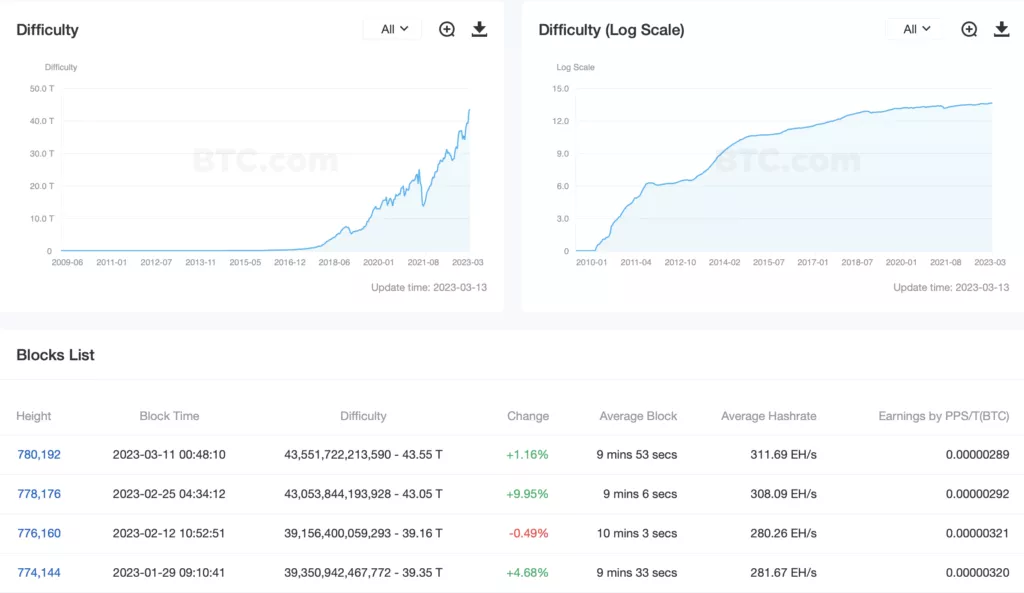Open the All dropdown on Difficulty chart

[x=394, y=29]
